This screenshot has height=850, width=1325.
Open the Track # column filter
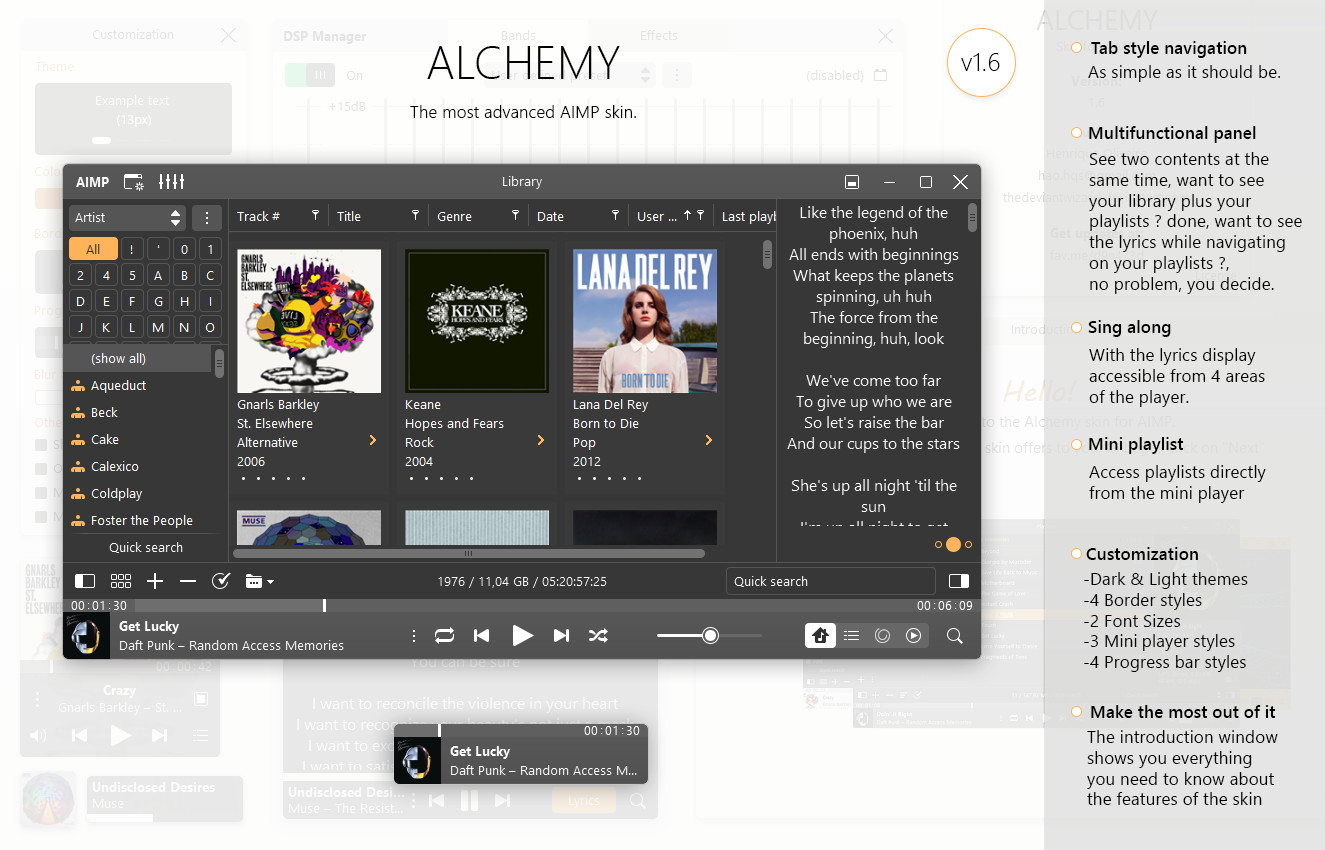pyautogui.click(x=315, y=216)
